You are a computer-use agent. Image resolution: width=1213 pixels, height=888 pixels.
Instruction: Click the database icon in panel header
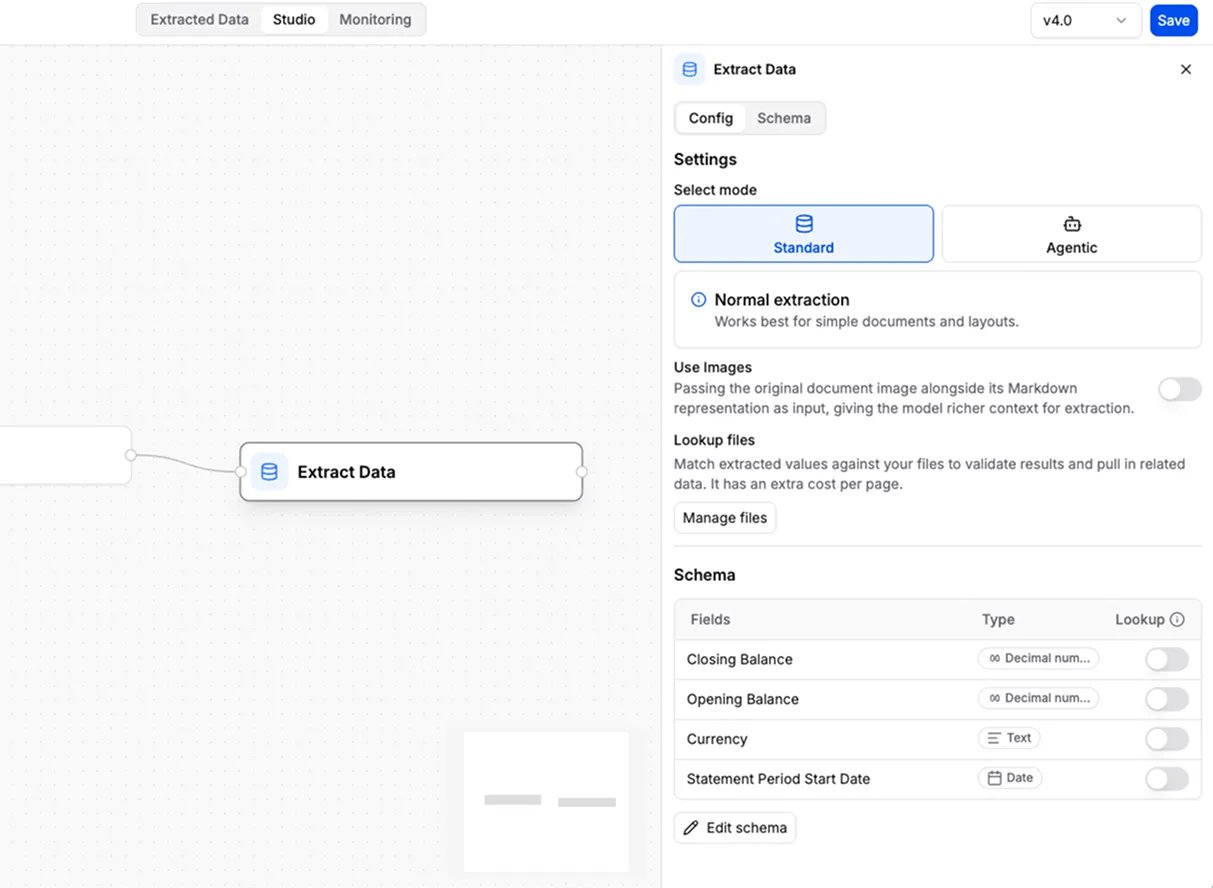click(x=689, y=69)
